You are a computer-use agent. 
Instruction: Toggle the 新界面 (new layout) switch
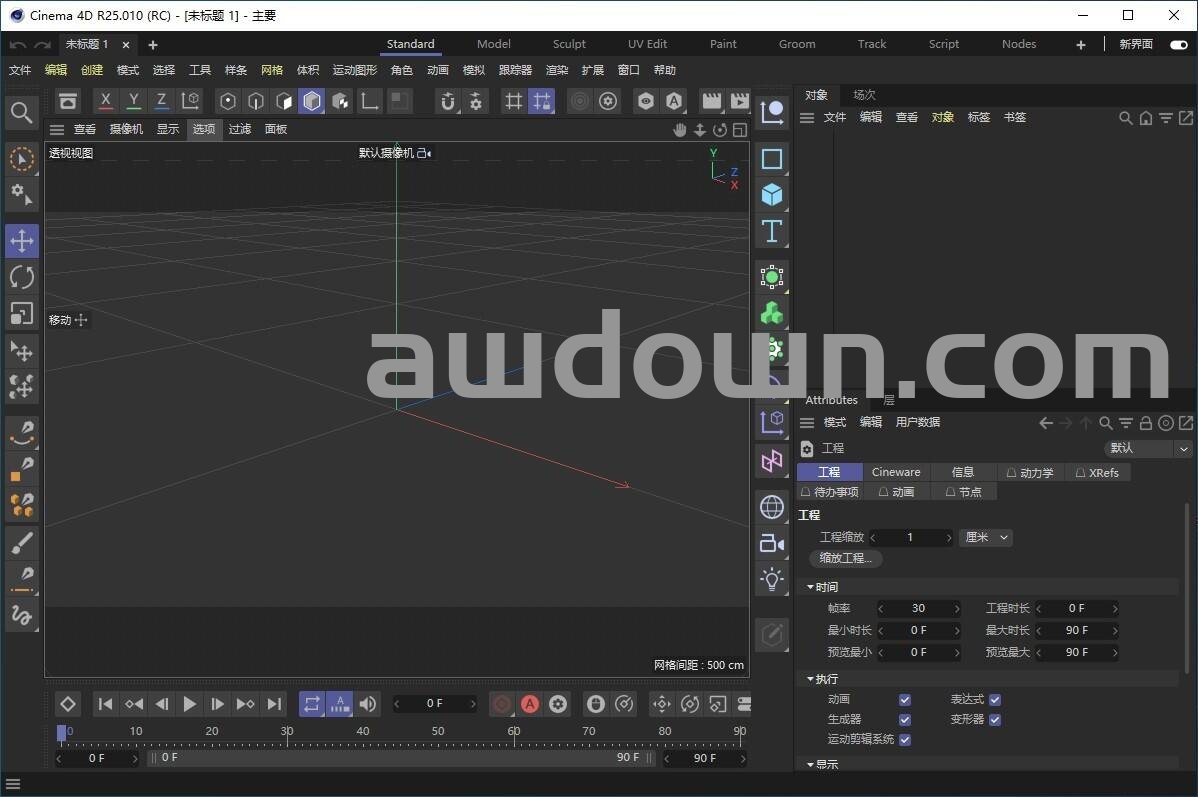click(x=1178, y=45)
